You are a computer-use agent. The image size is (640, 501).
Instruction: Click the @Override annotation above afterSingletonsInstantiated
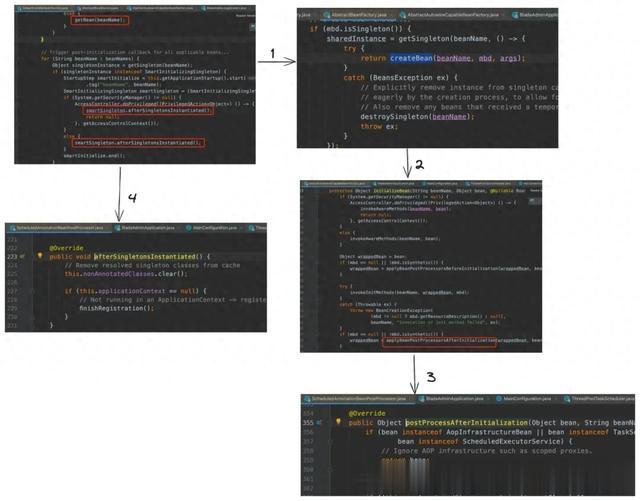(66, 248)
